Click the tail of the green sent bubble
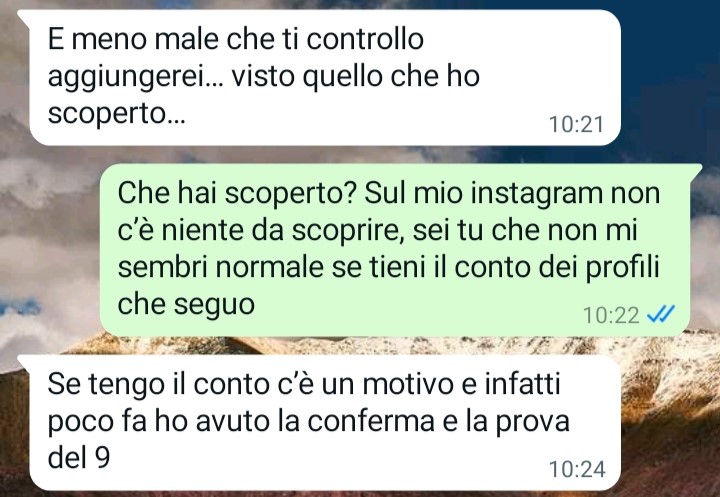 (x=696, y=171)
